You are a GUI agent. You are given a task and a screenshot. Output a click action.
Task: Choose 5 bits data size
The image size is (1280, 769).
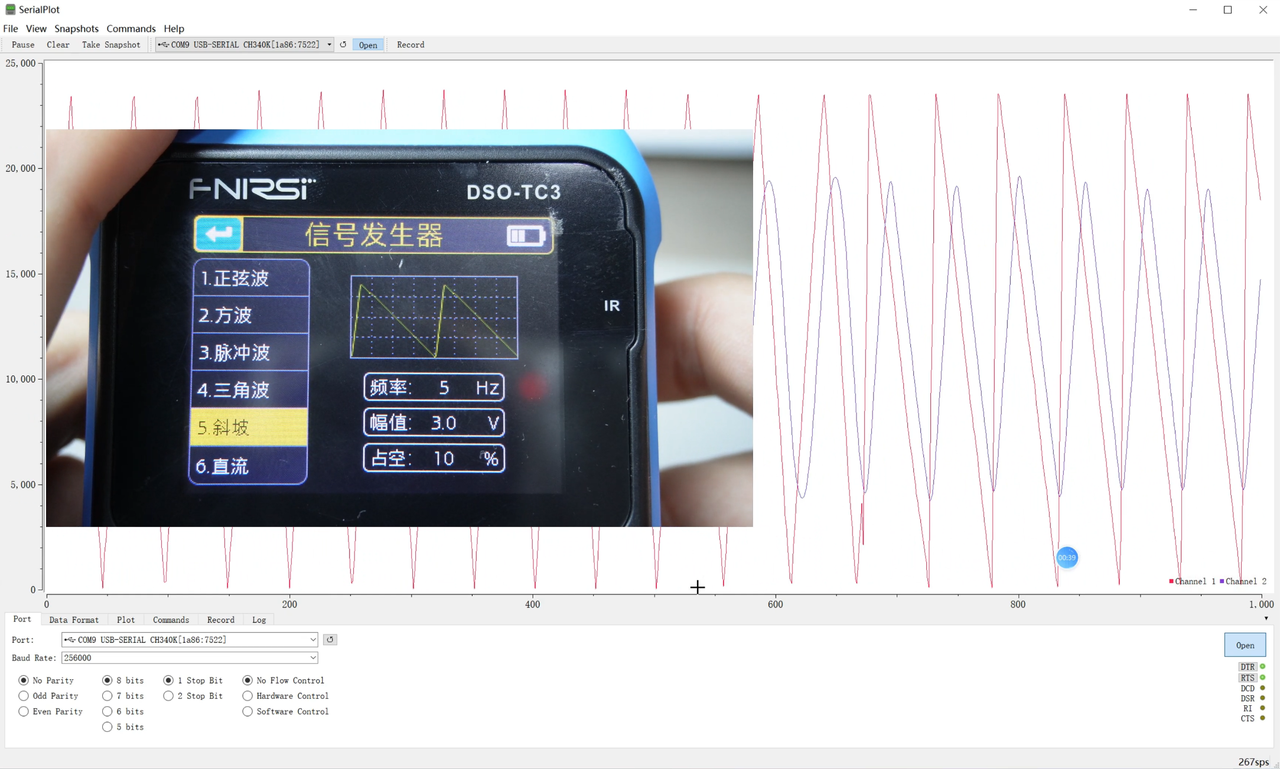pyautogui.click(x=123, y=727)
